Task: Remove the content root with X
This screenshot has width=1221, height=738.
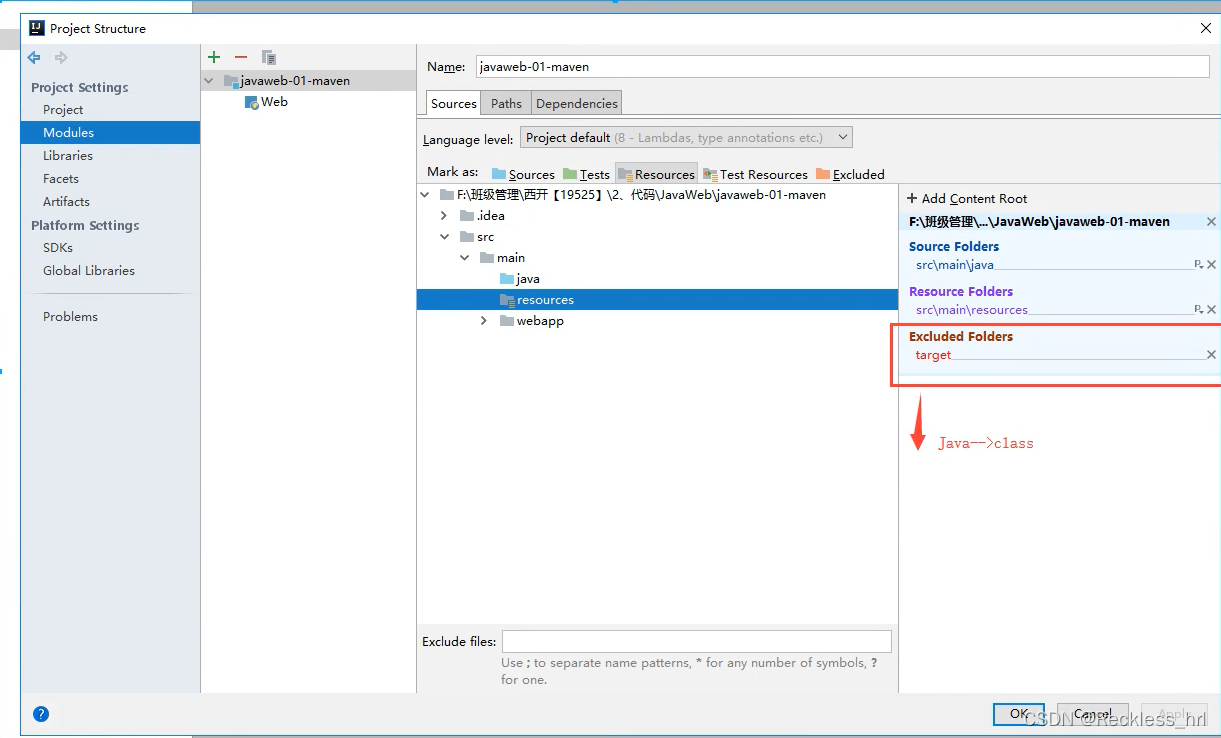Action: point(1211,222)
